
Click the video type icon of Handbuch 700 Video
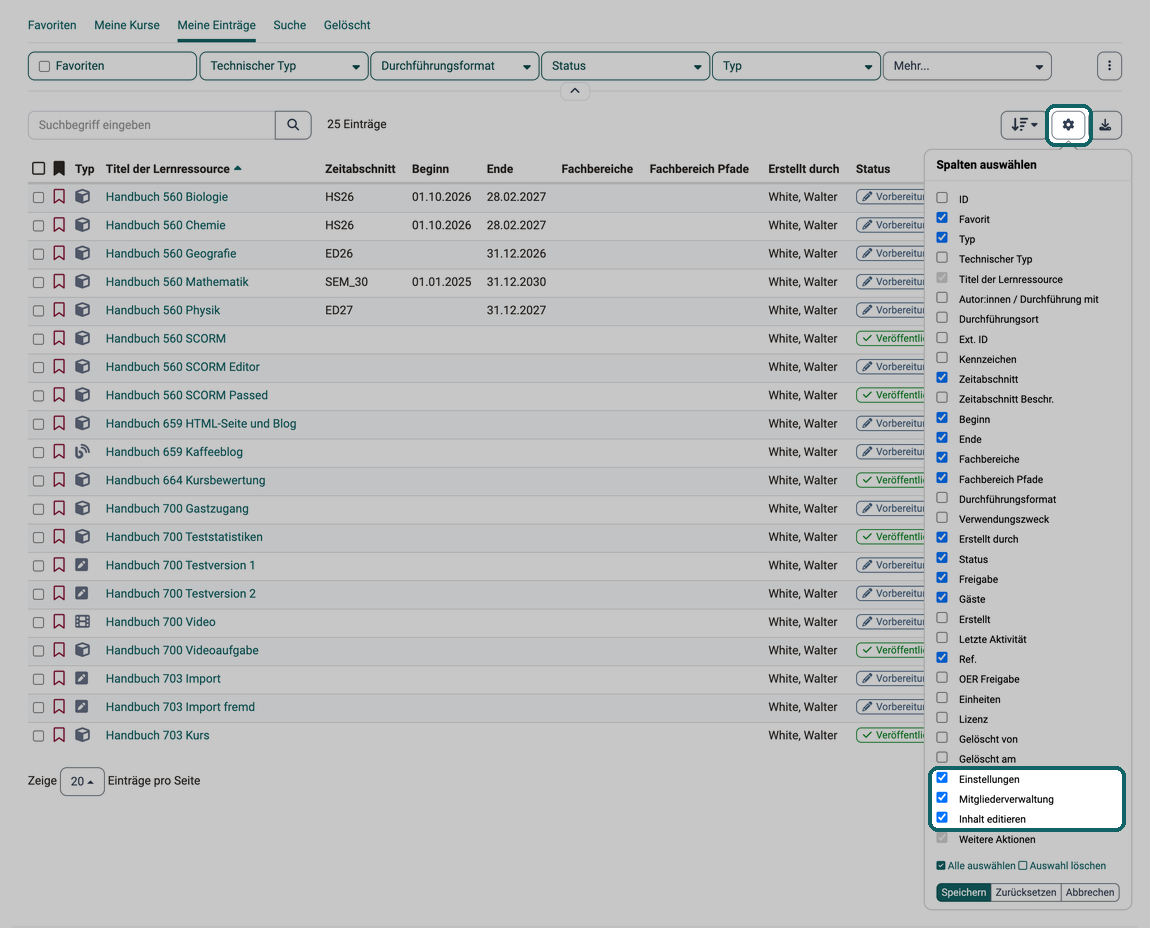[x=83, y=622]
